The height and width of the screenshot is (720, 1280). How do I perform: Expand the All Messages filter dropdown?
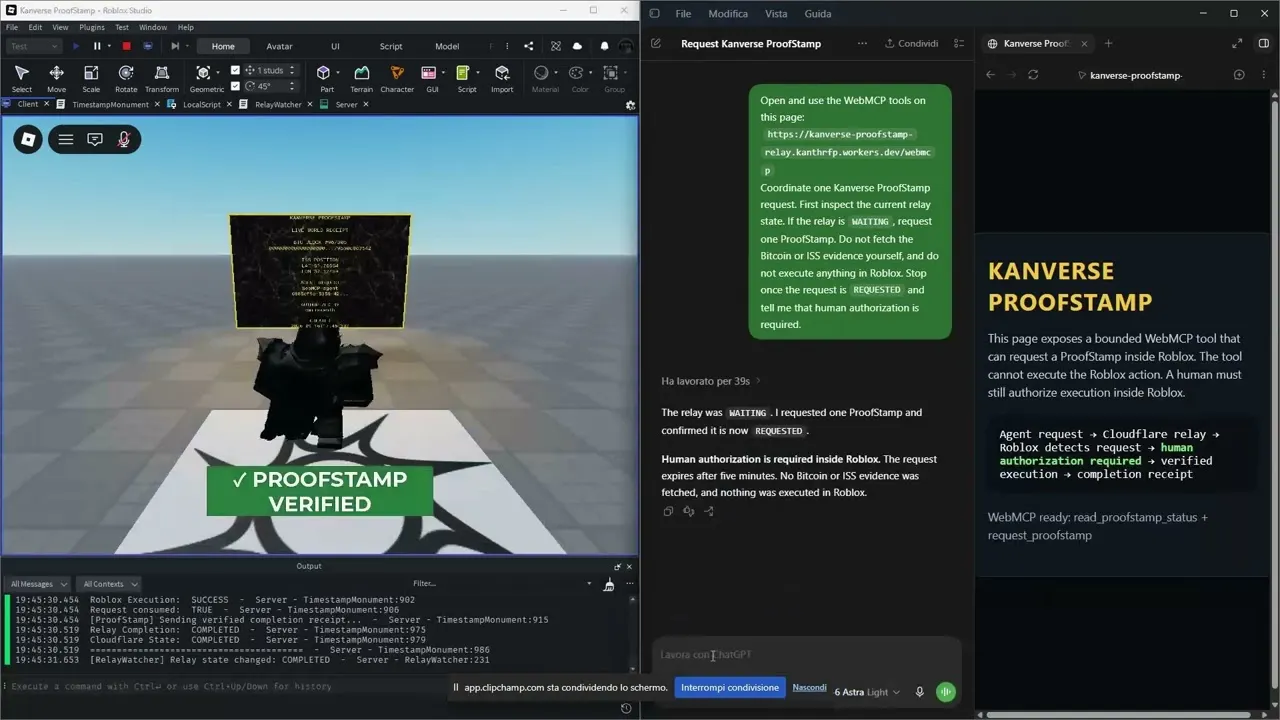pyautogui.click(x=37, y=584)
